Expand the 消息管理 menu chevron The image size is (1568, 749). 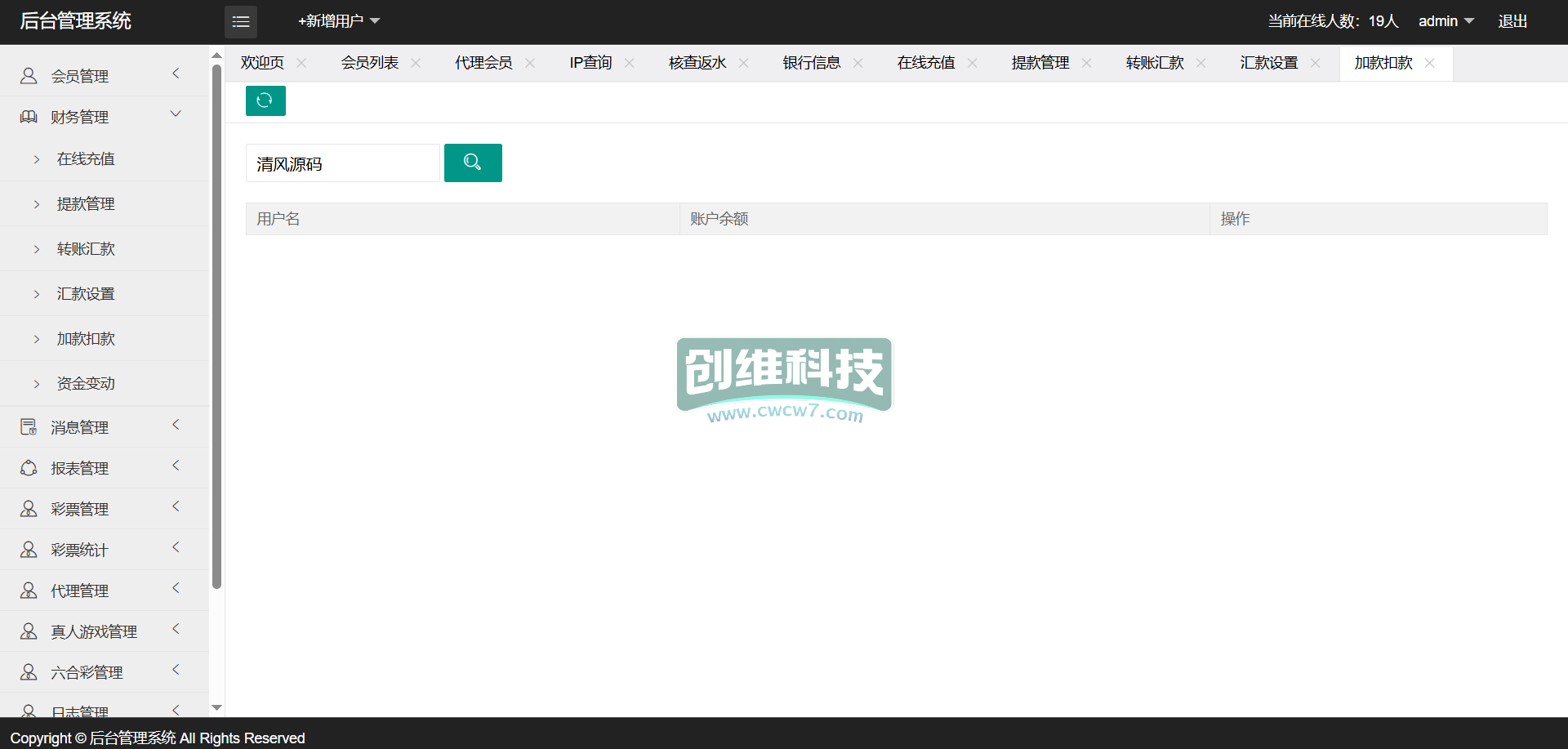tap(176, 425)
